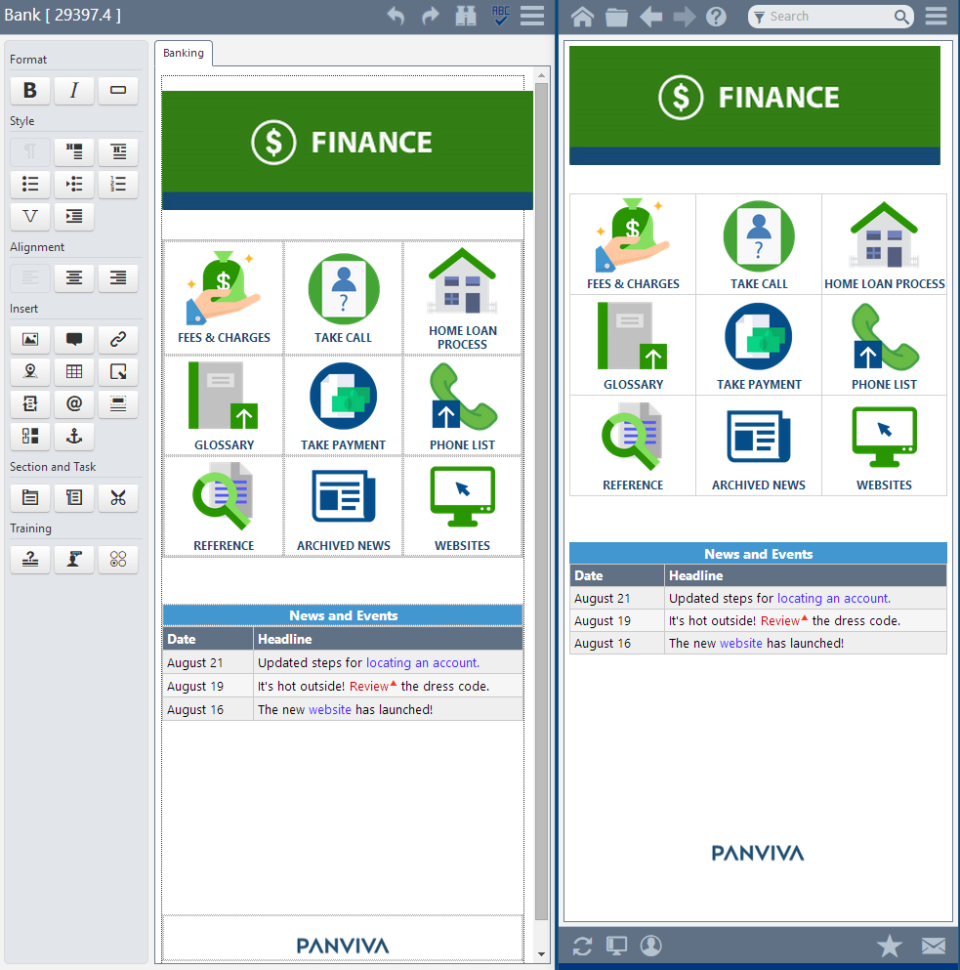Click inside the Search input field
Viewport: 960px width, 970px height.
click(x=830, y=16)
